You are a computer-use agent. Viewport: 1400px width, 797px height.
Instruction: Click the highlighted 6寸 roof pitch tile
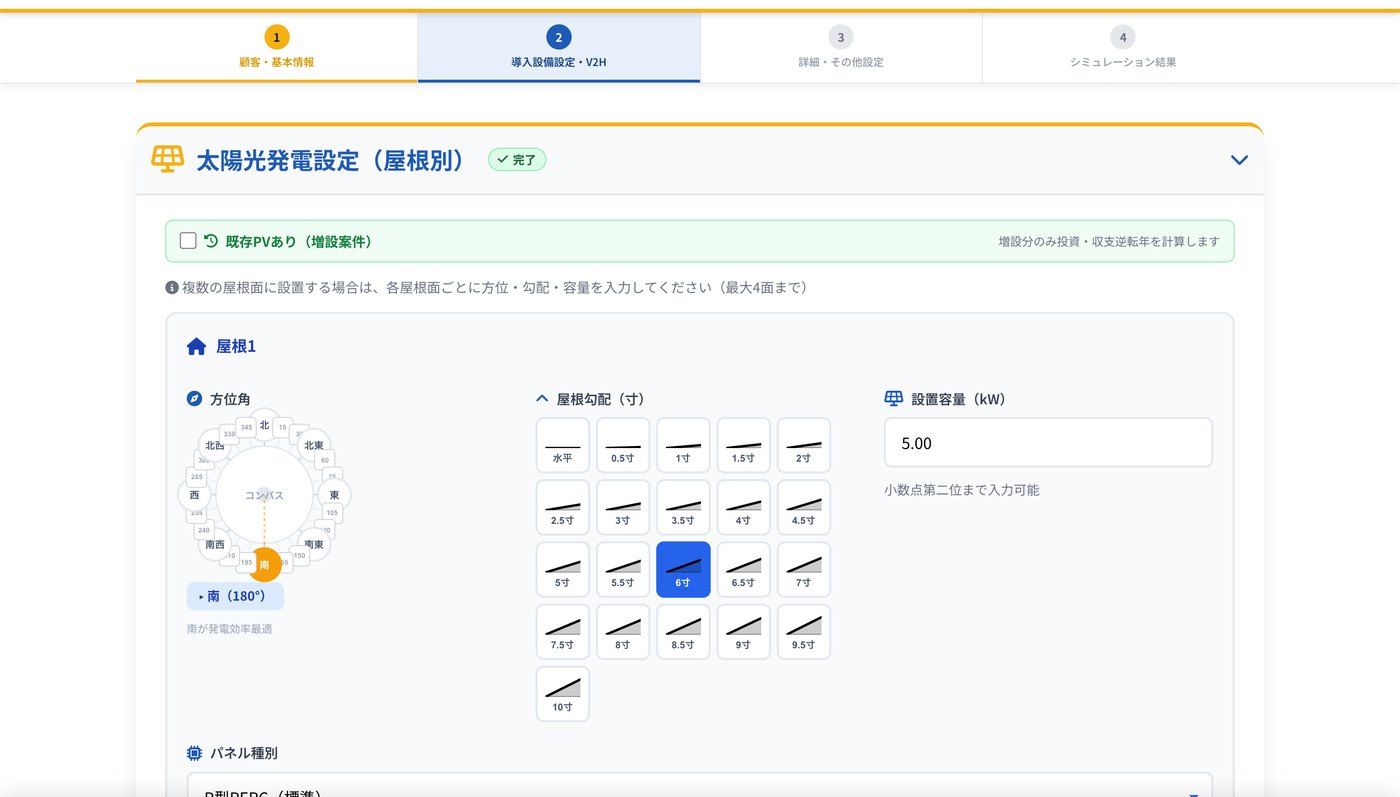tap(683, 569)
